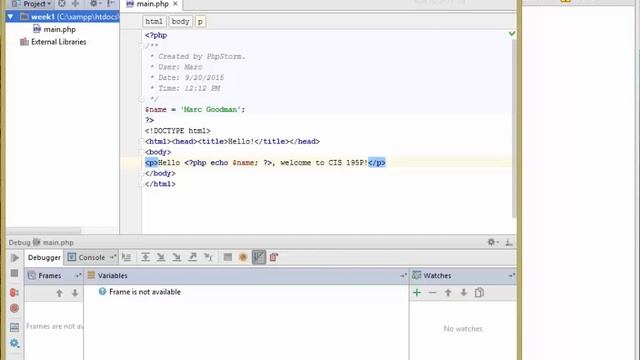Click the Show Execution Point icon
Image resolution: width=640 pixels, height=360 pixels.
[127, 257]
